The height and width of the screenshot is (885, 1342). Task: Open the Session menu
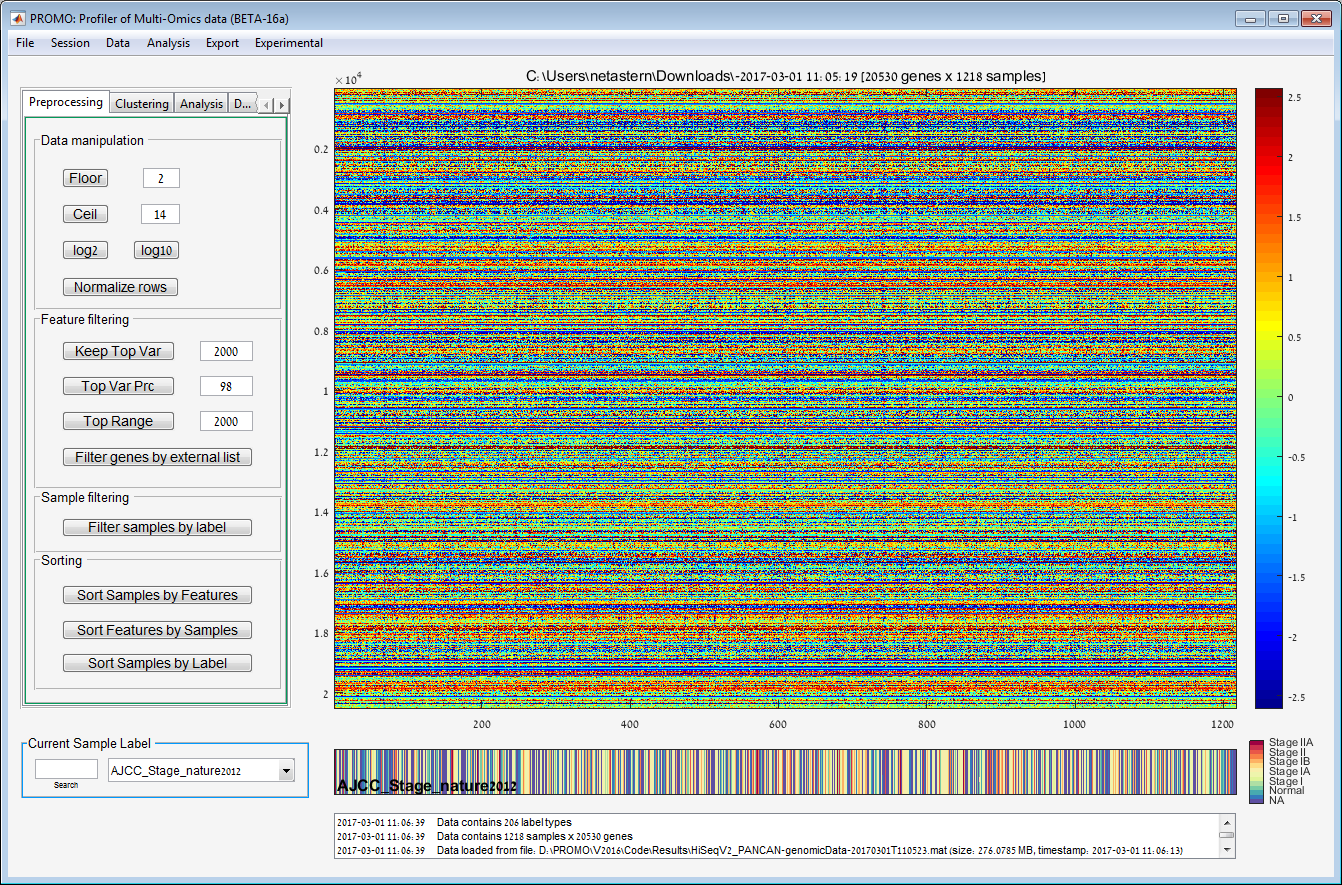coord(70,43)
